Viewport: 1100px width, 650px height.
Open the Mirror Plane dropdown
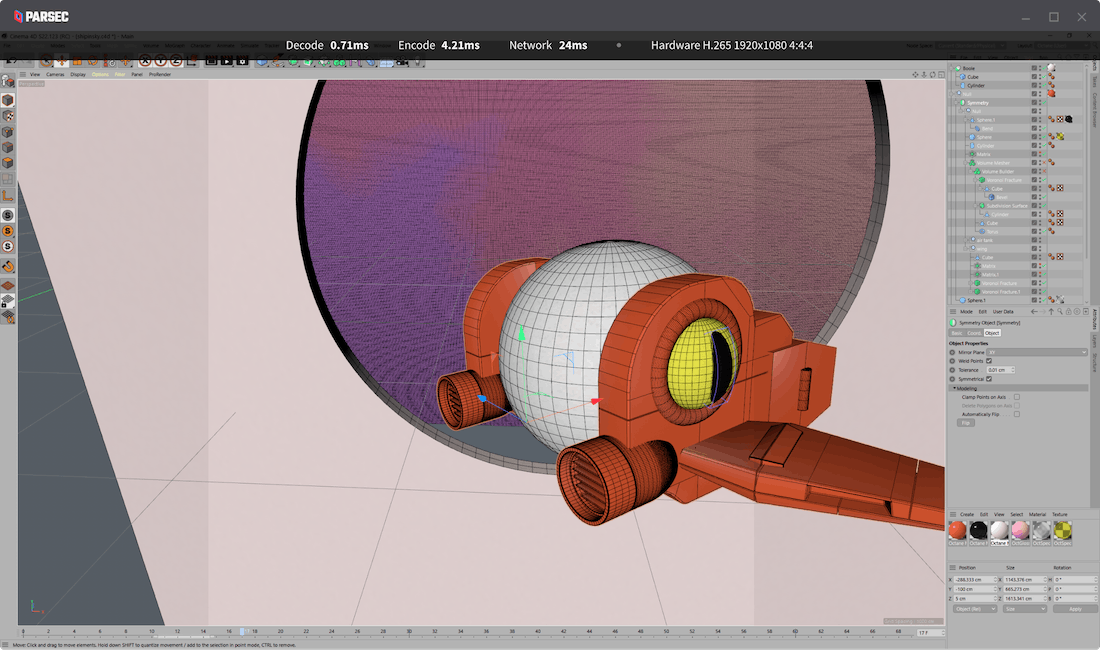point(1037,352)
